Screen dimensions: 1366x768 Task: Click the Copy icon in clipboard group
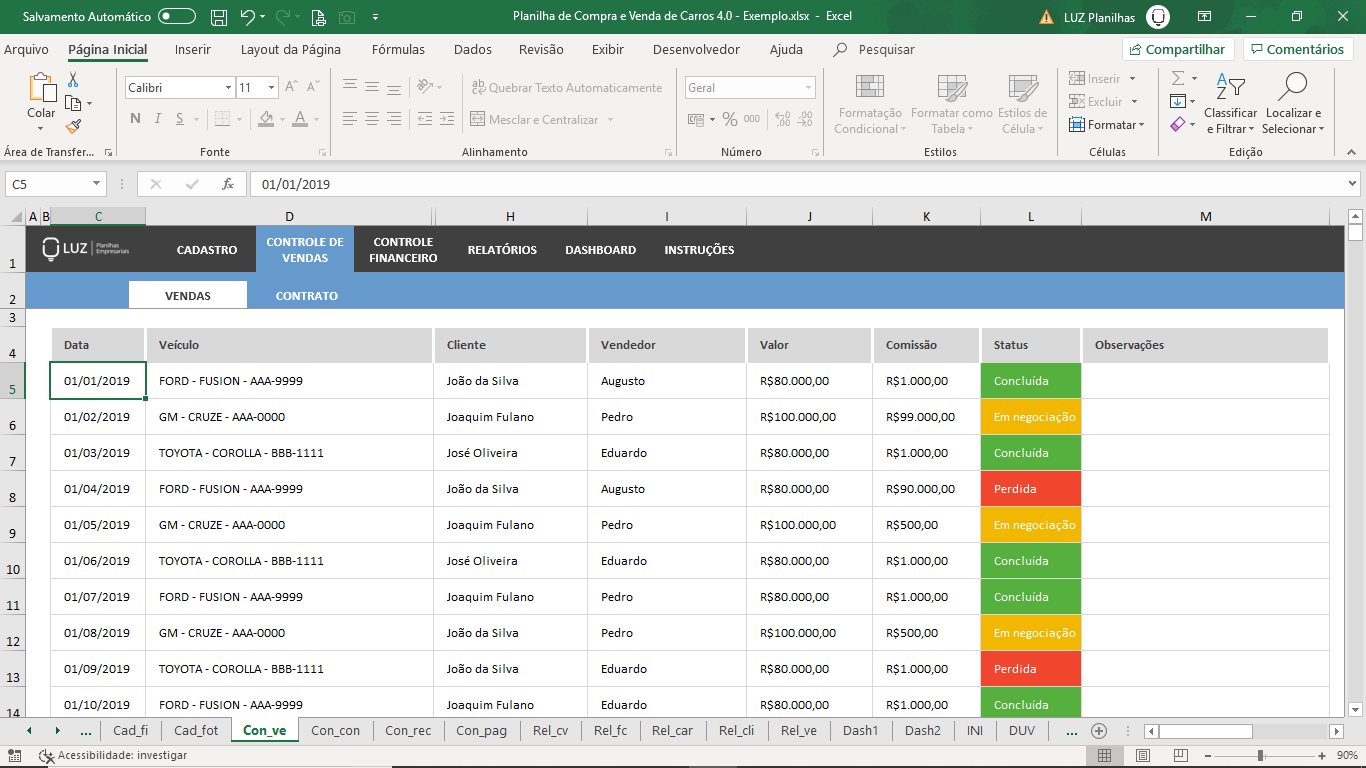[73, 103]
